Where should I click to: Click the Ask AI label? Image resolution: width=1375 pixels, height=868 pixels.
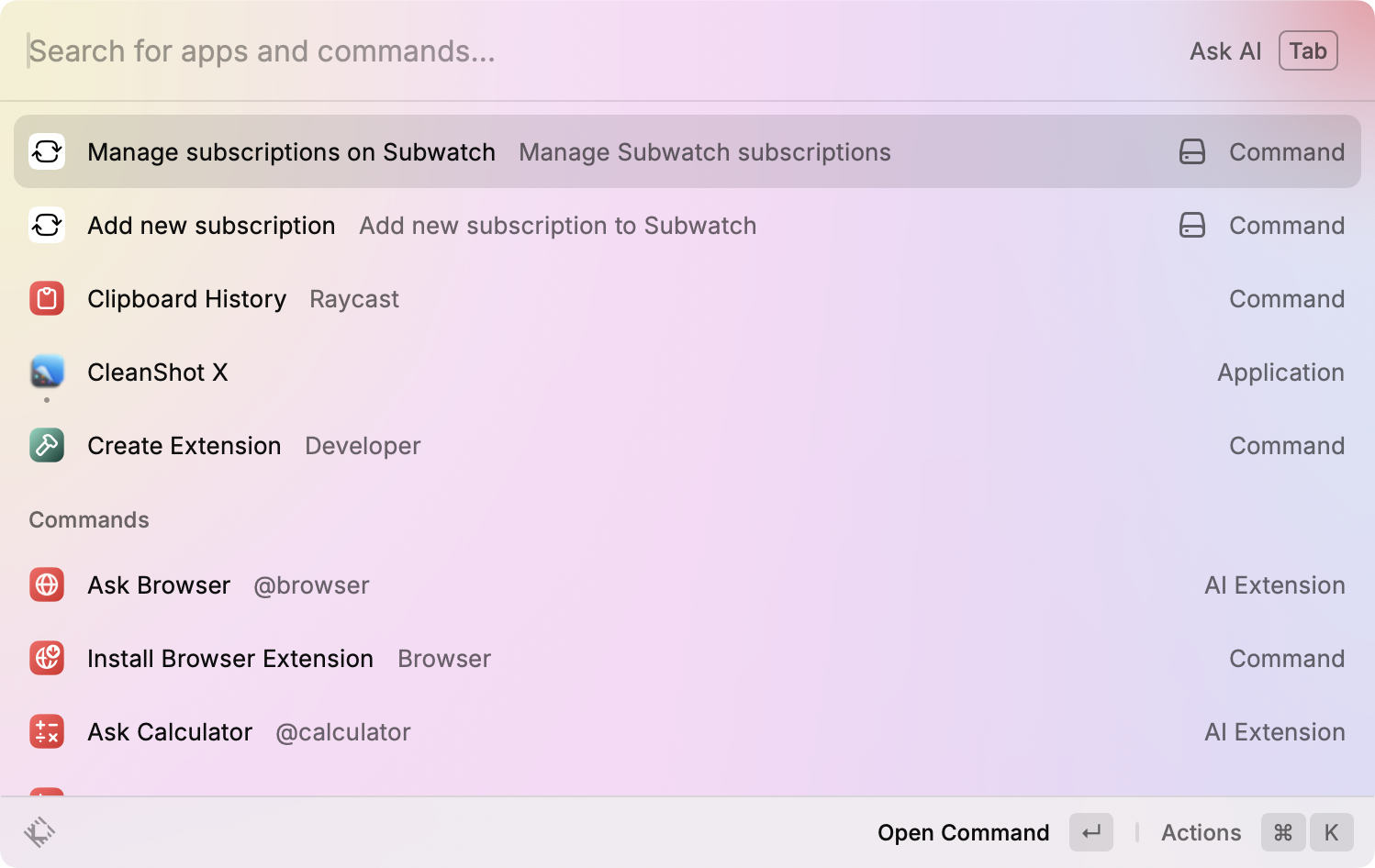[x=1225, y=51]
